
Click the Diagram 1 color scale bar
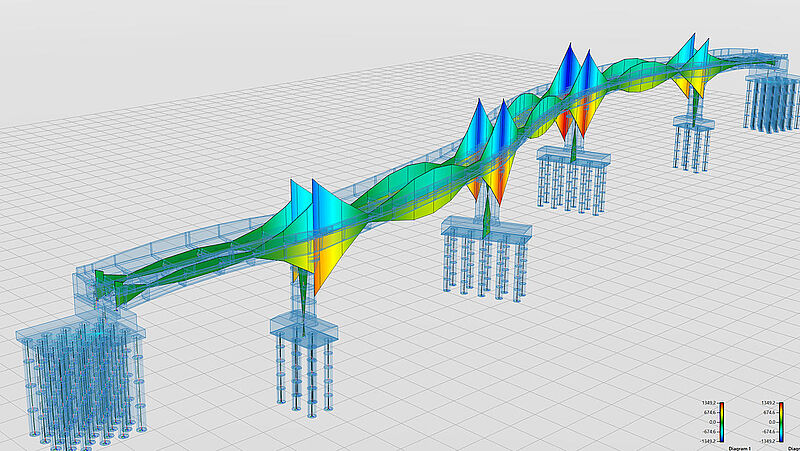722,422
